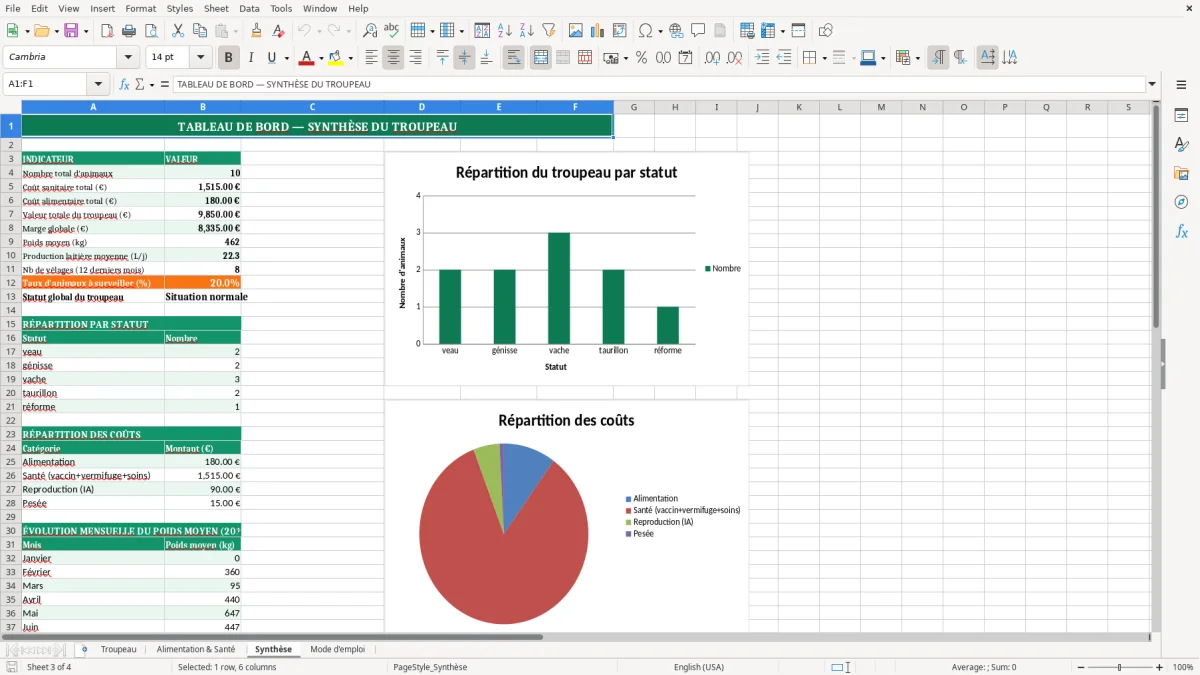The width and height of the screenshot is (1200, 675).
Task: Toggle Center Vertically alignment
Action: point(464,58)
